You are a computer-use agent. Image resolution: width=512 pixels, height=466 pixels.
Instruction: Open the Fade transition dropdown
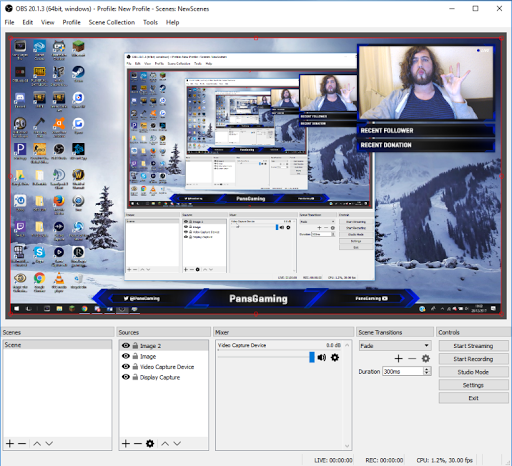pos(395,346)
